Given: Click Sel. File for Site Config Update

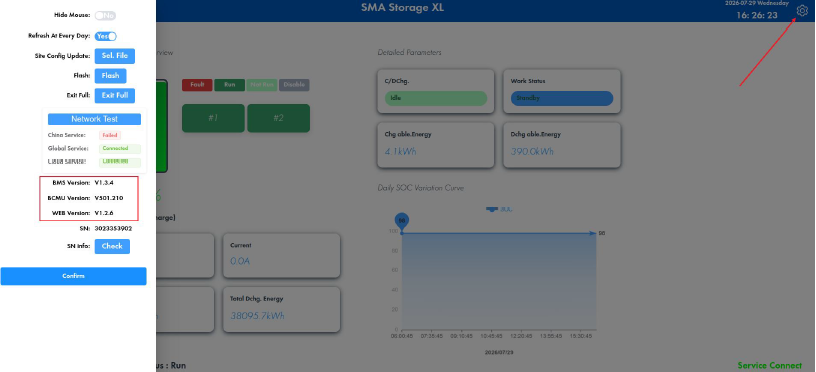Looking at the screenshot, I should tap(114, 56).
